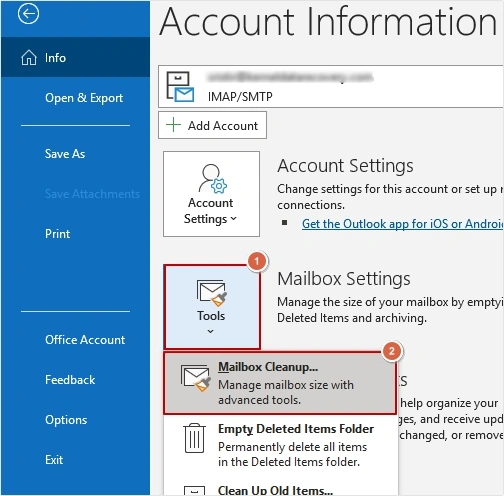Click the Account Information title

(328, 22)
